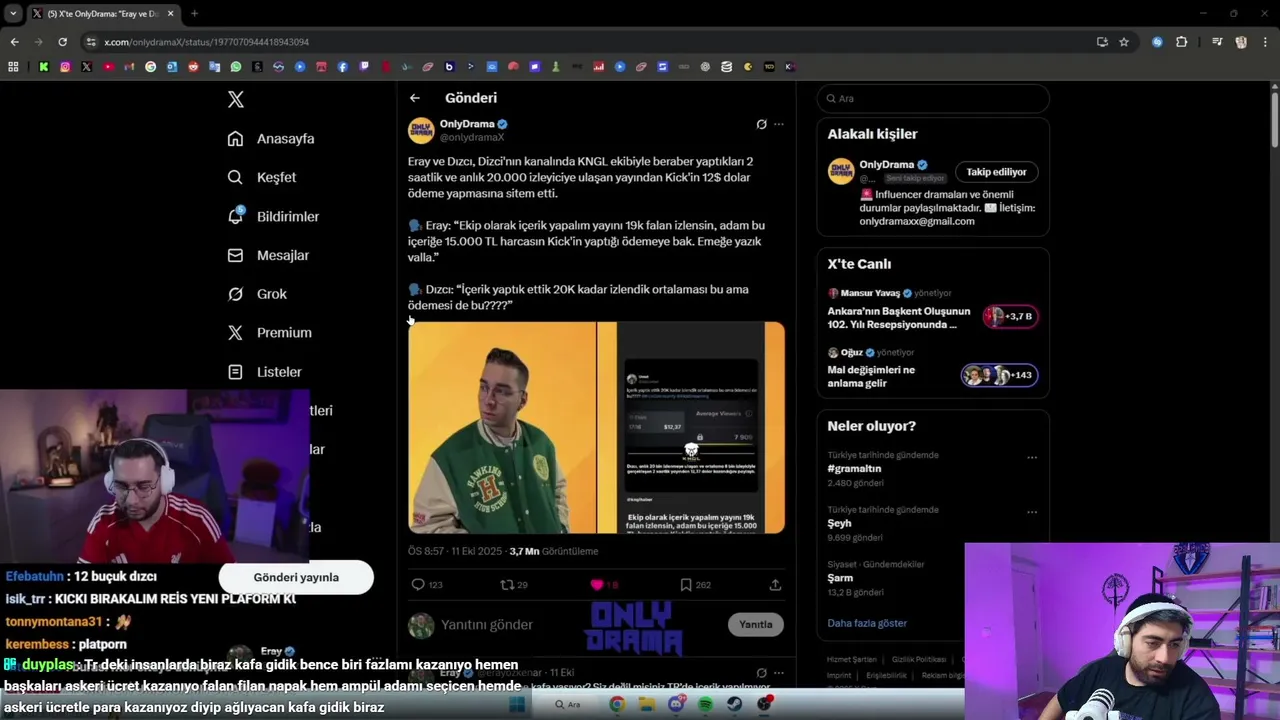The height and width of the screenshot is (720, 1280).
Task: Click OnlyDrama profile avatar on the post
Action: click(x=421, y=131)
